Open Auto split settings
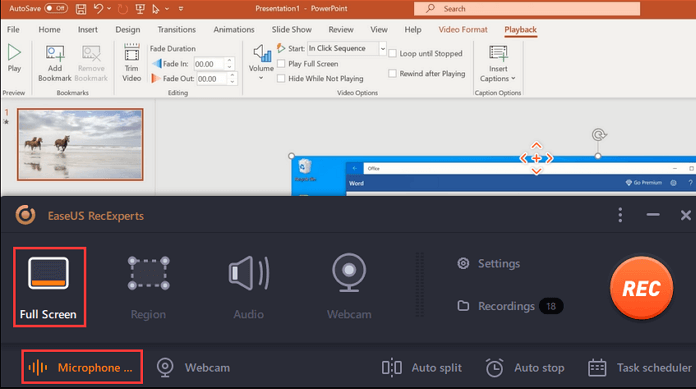This screenshot has width=696, height=389. pyautogui.click(x=422, y=368)
